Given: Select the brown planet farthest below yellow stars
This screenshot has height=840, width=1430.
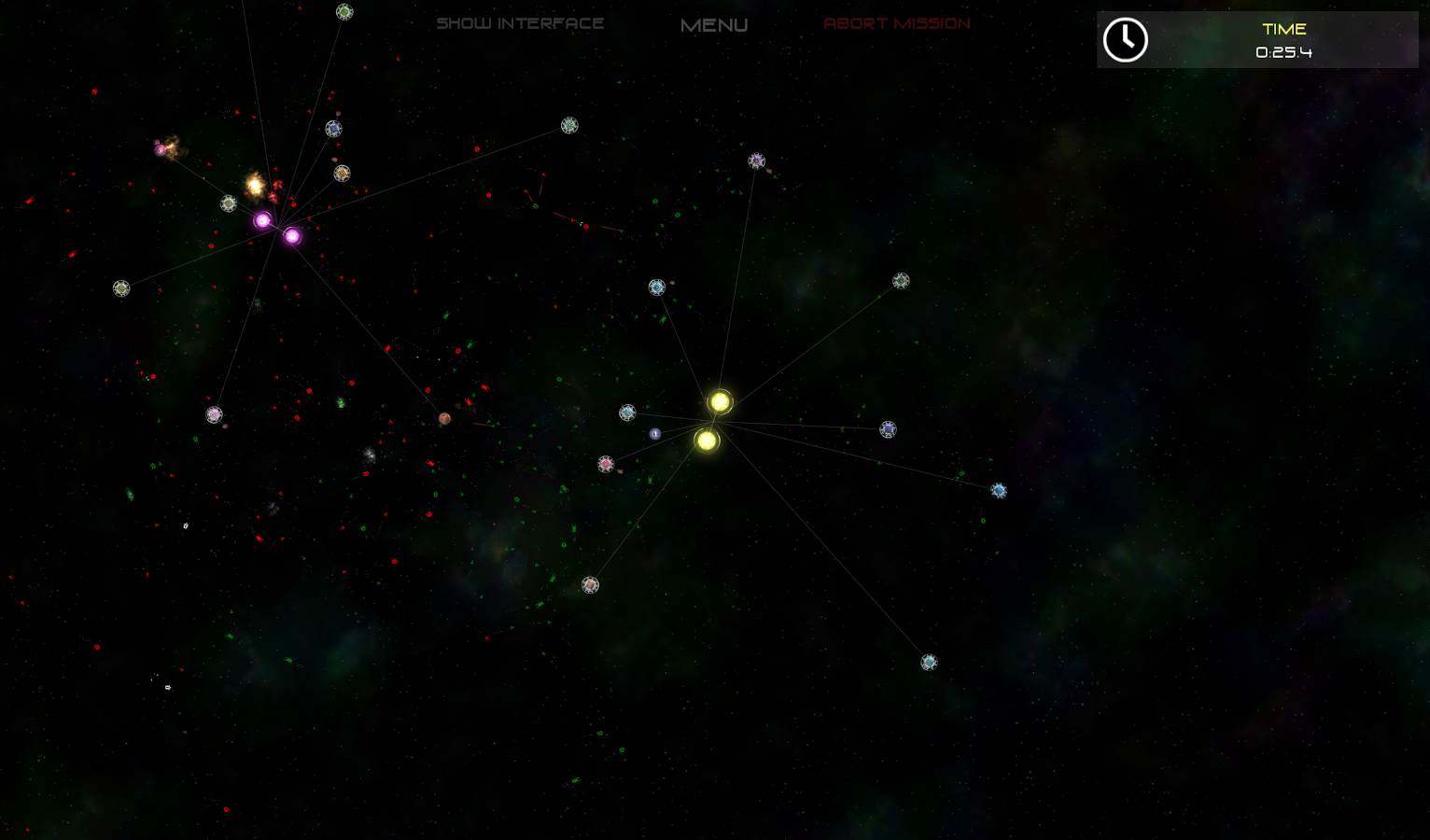Looking at the screenshot, I should (x=590, y=585).
